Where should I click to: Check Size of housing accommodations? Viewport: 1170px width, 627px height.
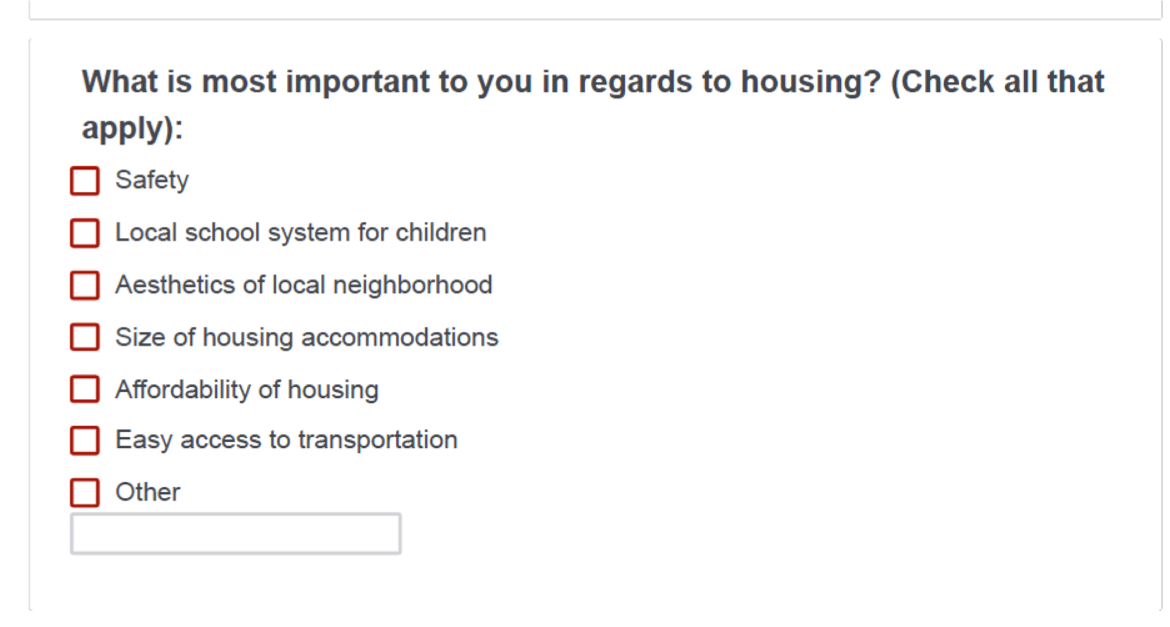tap(84, 337)
